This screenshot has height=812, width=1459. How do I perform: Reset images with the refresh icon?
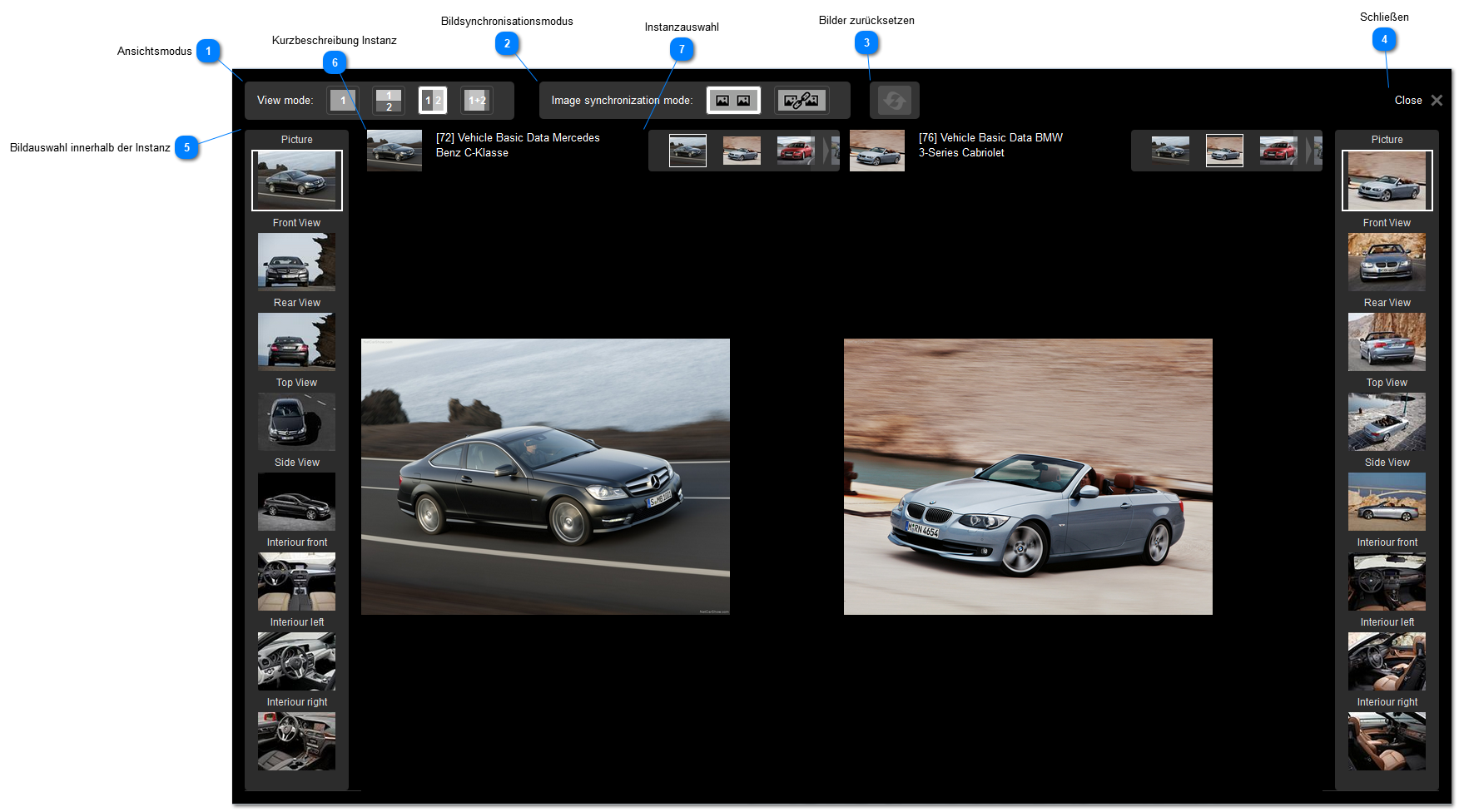895,101
